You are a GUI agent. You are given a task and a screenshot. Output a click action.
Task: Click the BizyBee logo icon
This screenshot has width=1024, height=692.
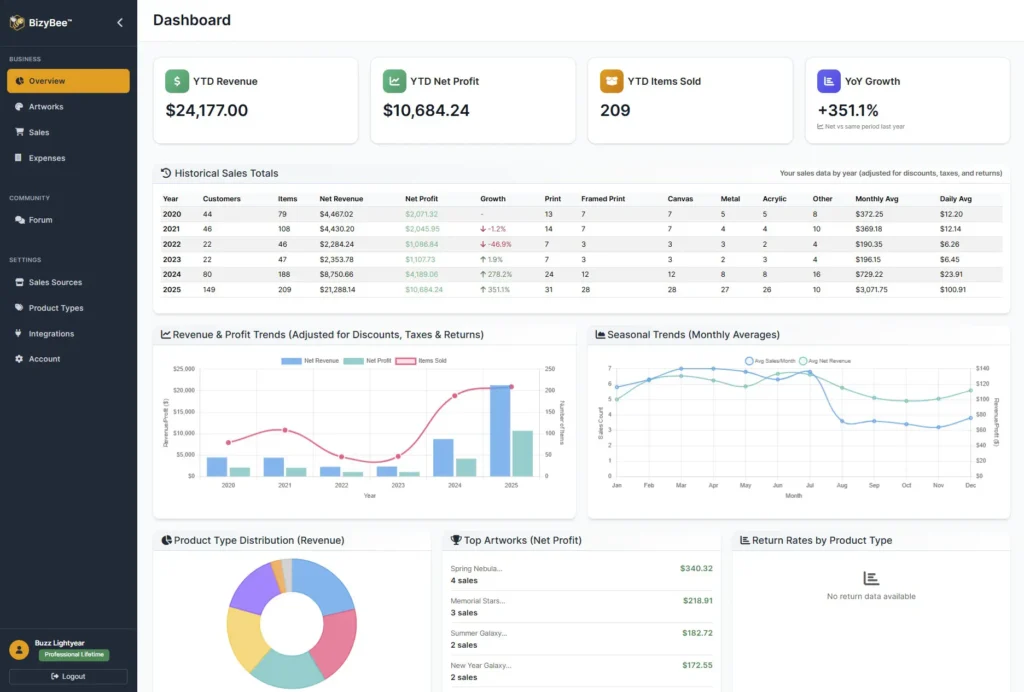click(17, 22)
